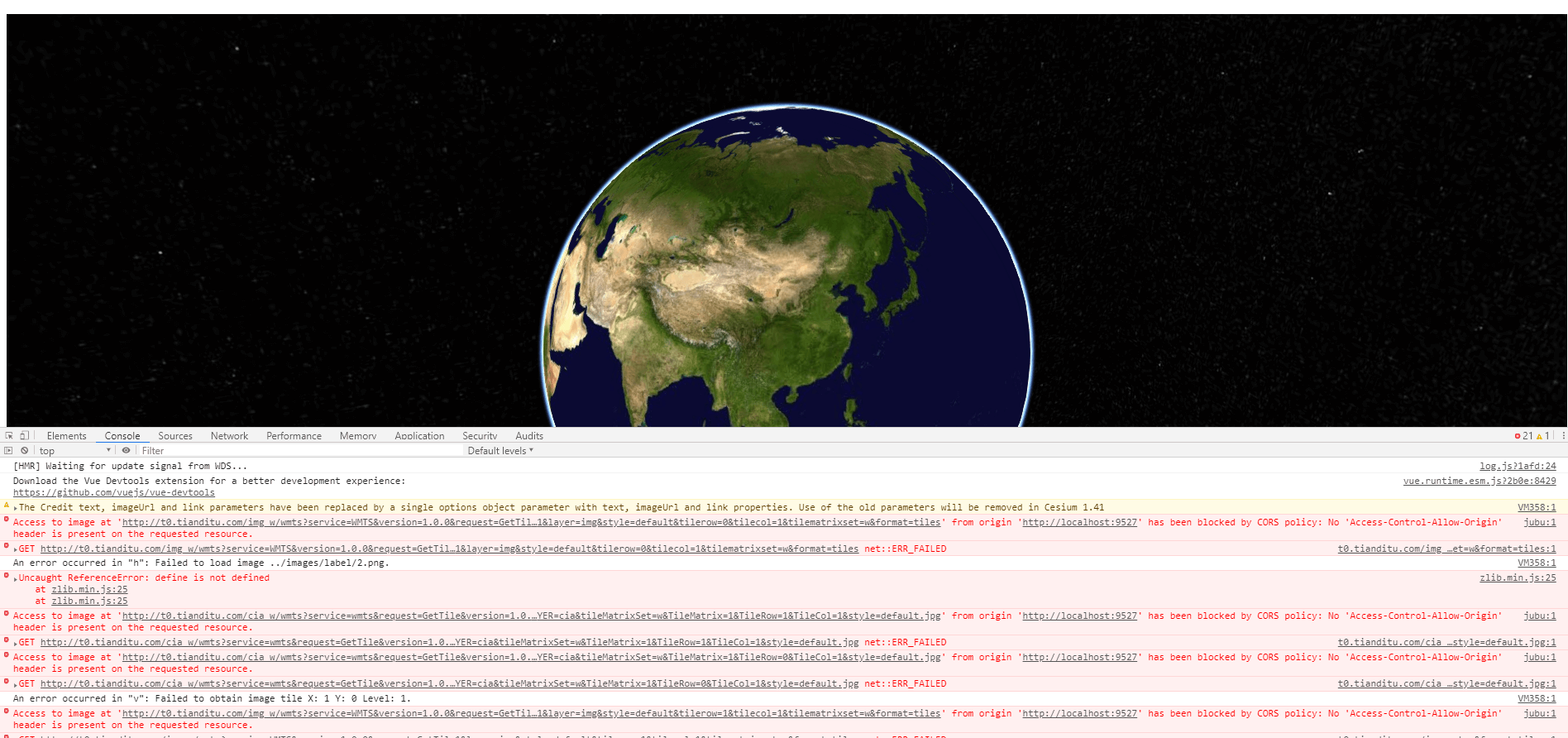Image resolution: width=1568 pixels, height=738 pixels.
Task: Open t0.tianditu.com/img_...format=tiles:1 source link
Action: pos(1447,549)
